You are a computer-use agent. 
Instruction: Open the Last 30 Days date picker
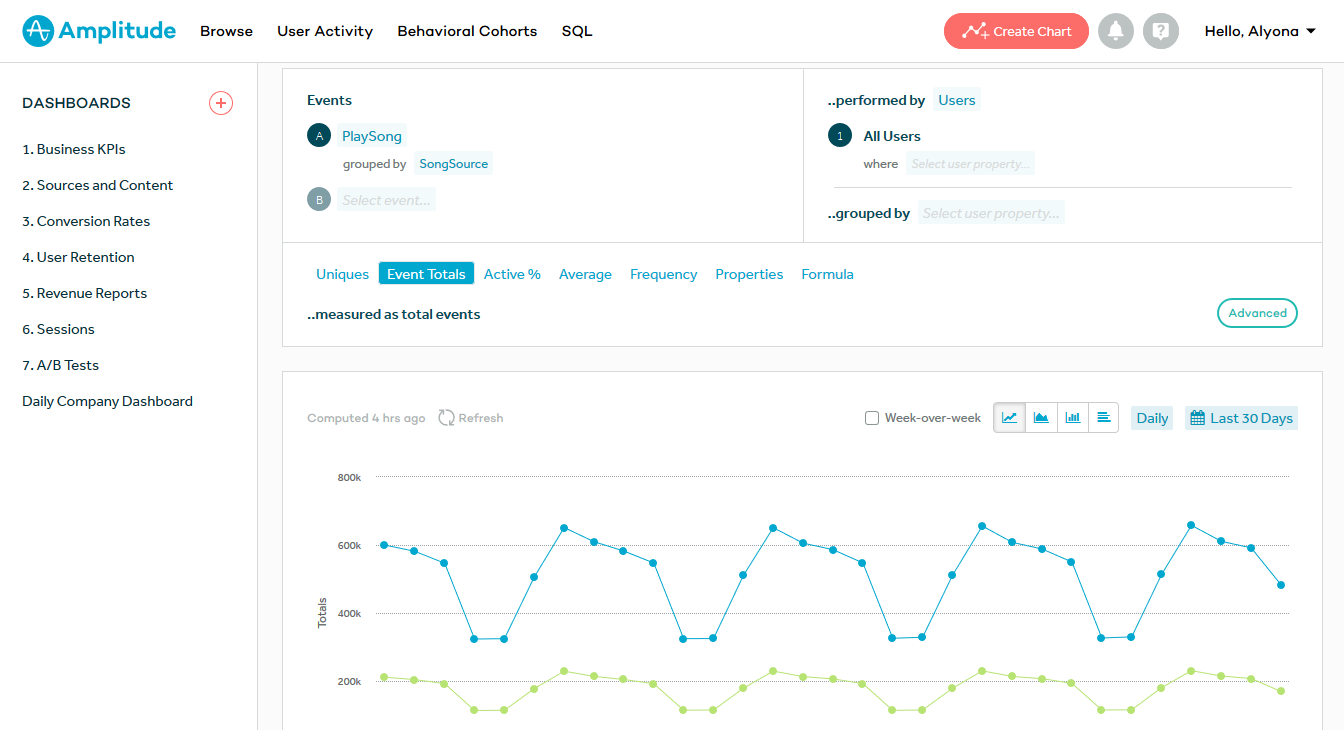click(x=1241, y=418)
